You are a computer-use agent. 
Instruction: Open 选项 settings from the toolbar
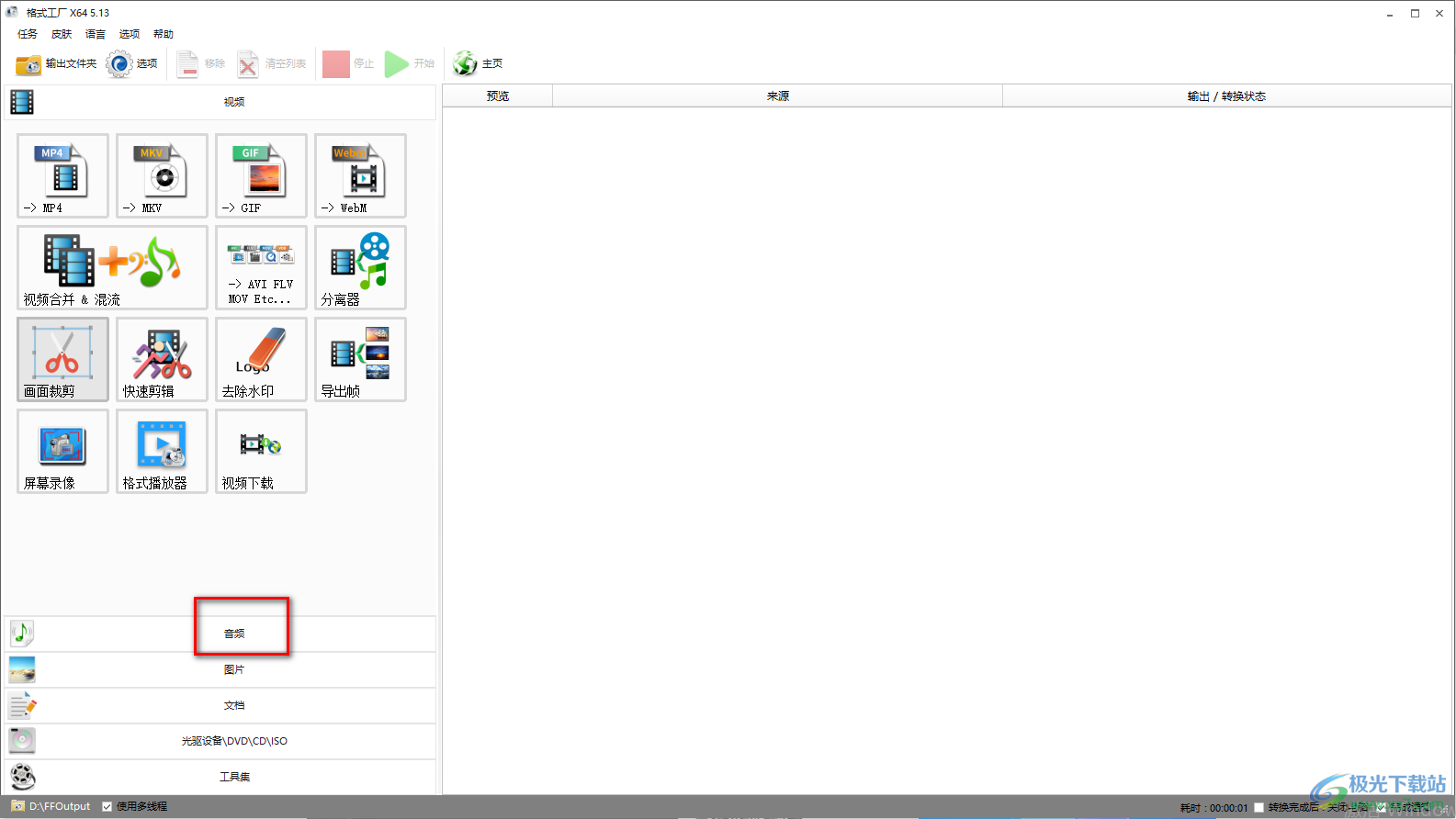(132, 63)
